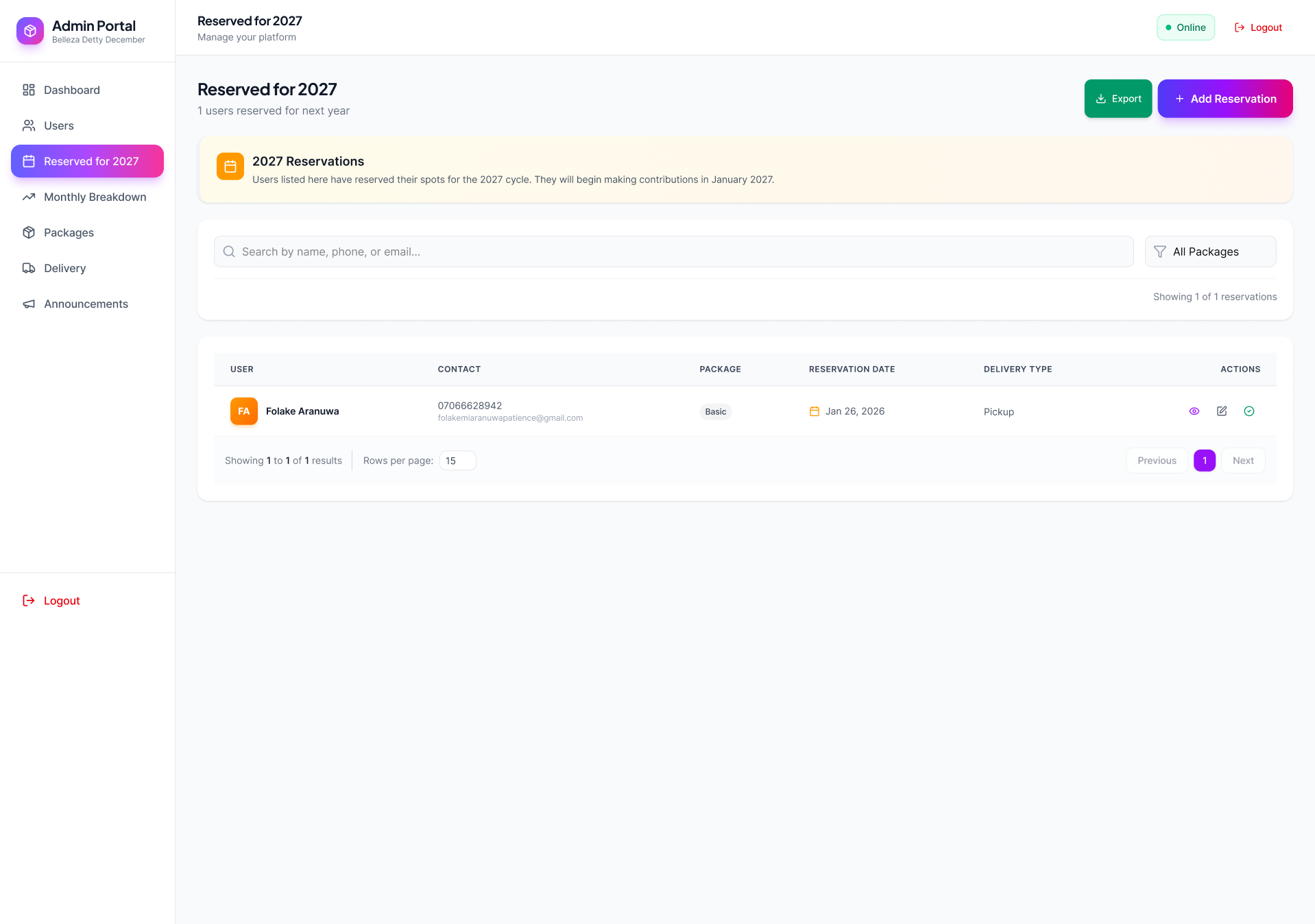Image resolution: width=1315 pixels, height=924 pixels.
Task: Export the reservations list
Action: click(1118, 99)
